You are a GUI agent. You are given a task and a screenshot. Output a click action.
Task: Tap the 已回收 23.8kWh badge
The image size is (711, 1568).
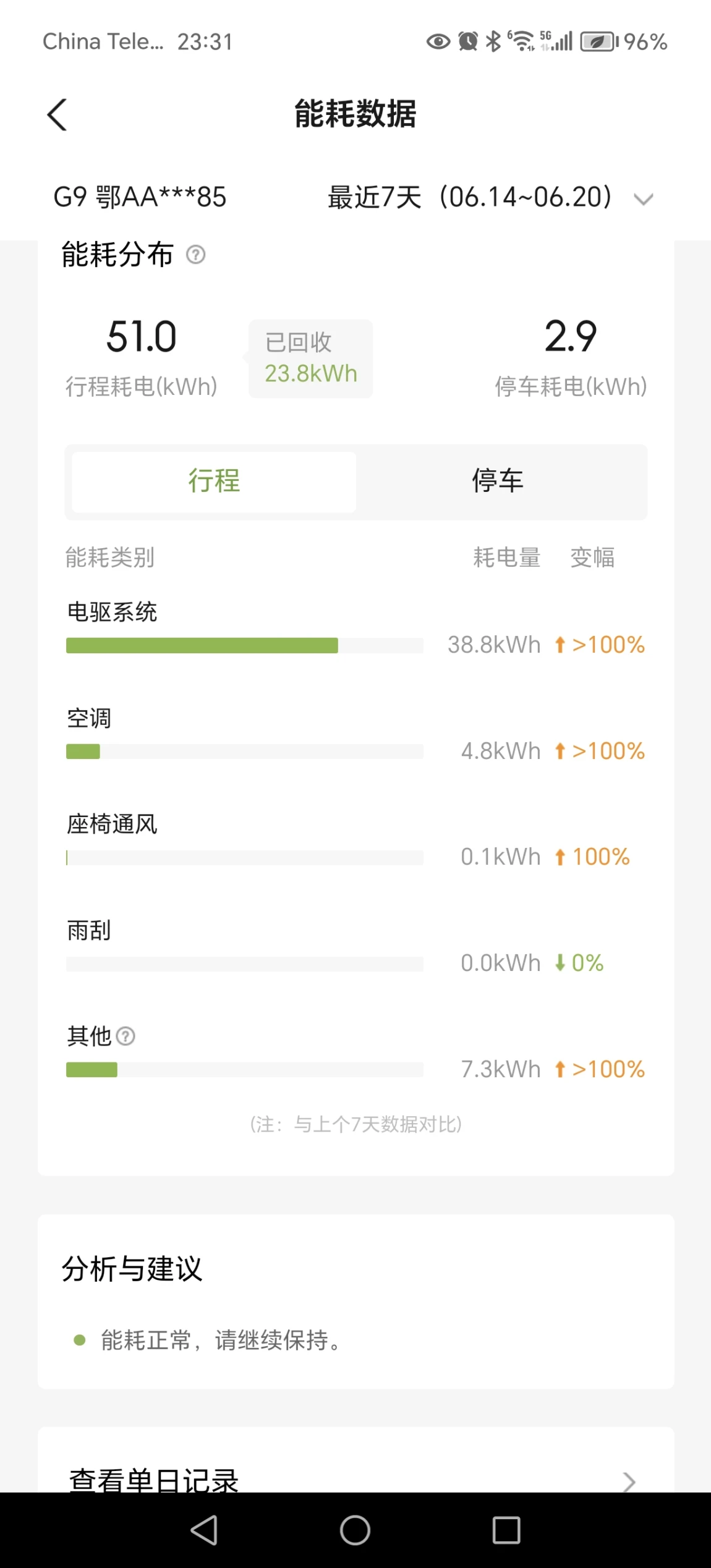310,358
